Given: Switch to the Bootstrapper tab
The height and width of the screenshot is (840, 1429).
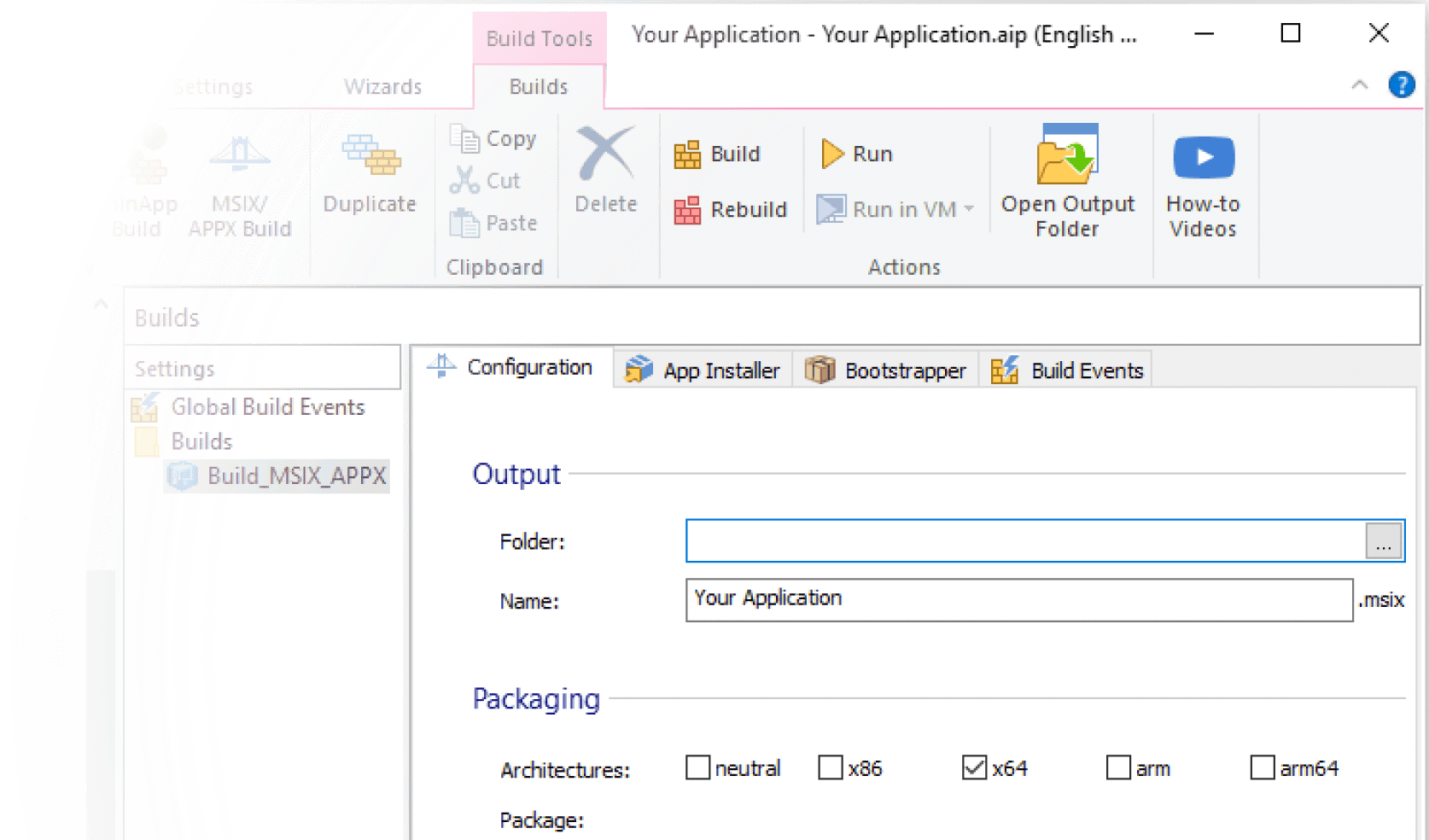Looking at the screenshot, I should (885, 370).
